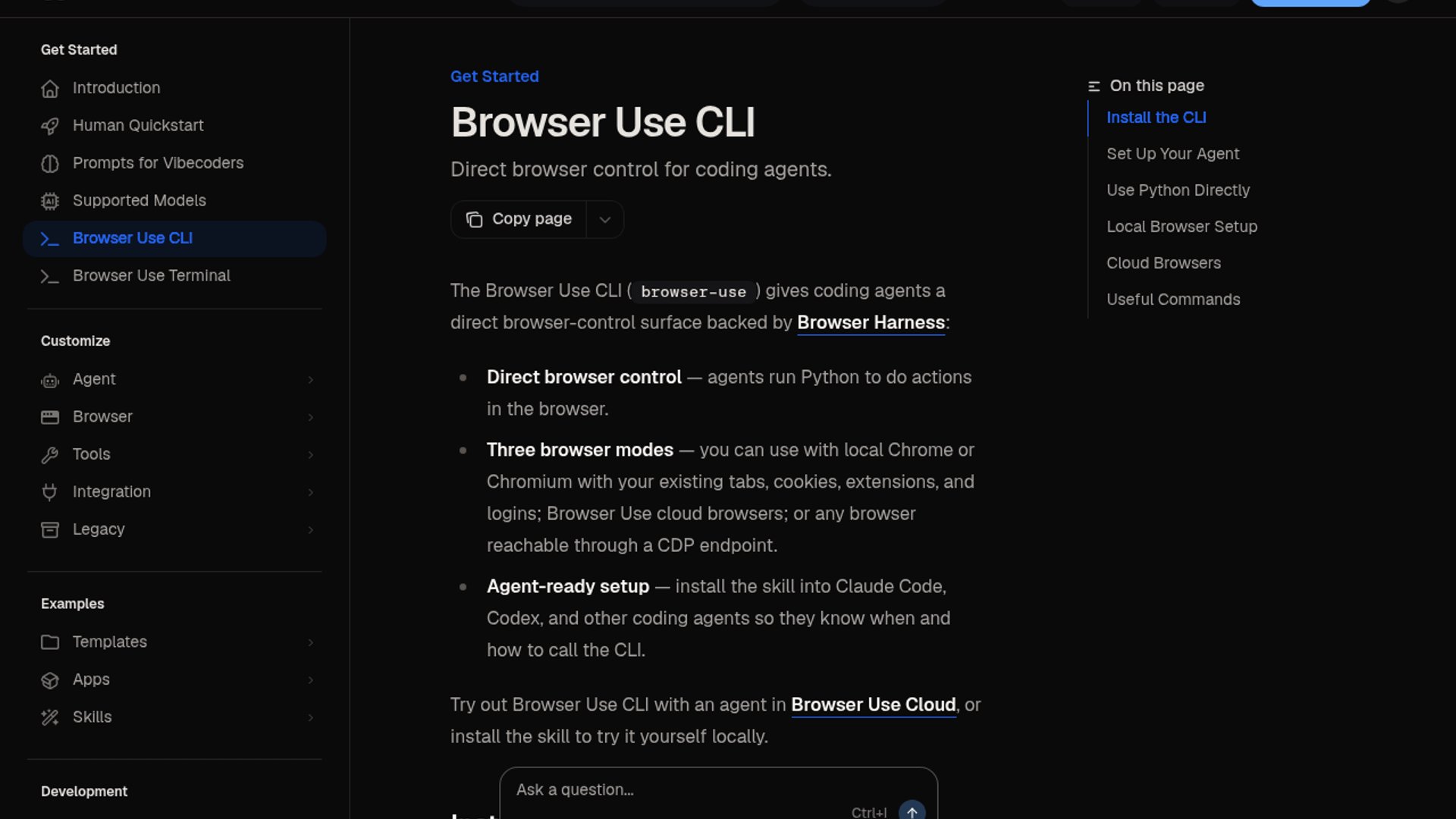1456x819 pixels.
Task: Click the Templates item in Examples
Action: pyautogui.click(x=174, y=642)
